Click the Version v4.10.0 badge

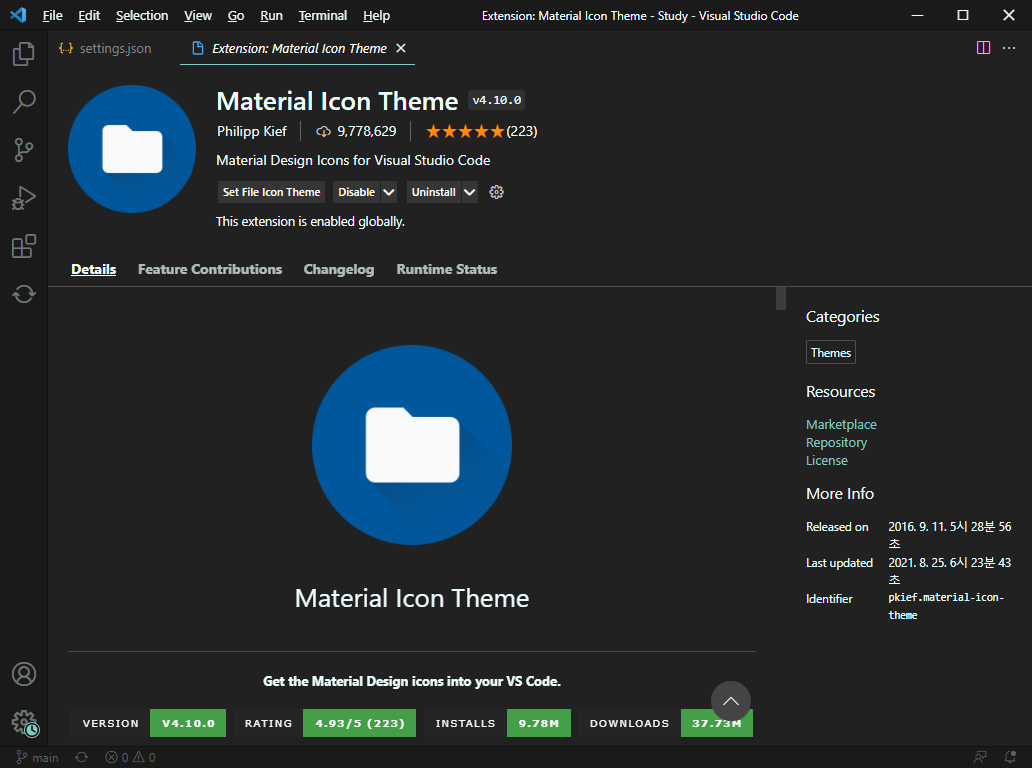(148, 723)
